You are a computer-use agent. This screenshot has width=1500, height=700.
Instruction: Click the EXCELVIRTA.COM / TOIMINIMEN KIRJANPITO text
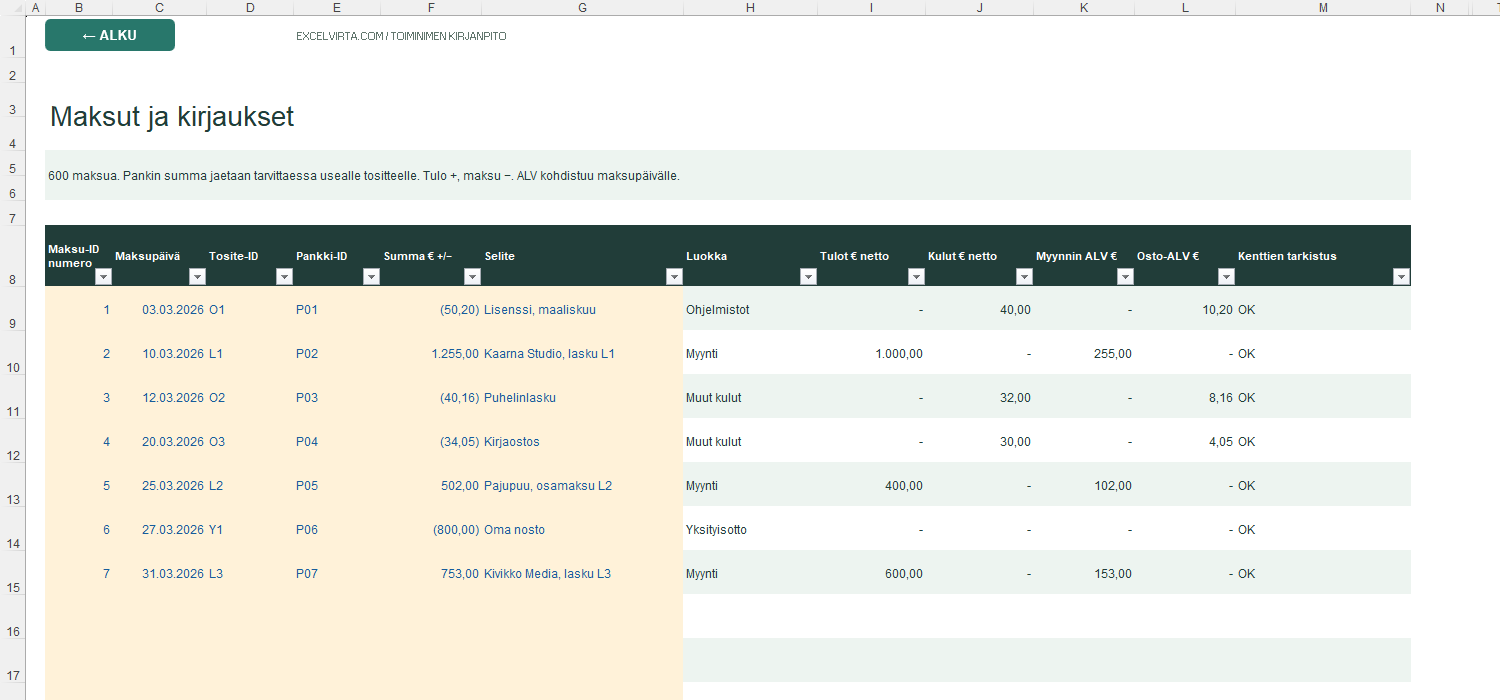pyautogui.click(x=401, y=36)
